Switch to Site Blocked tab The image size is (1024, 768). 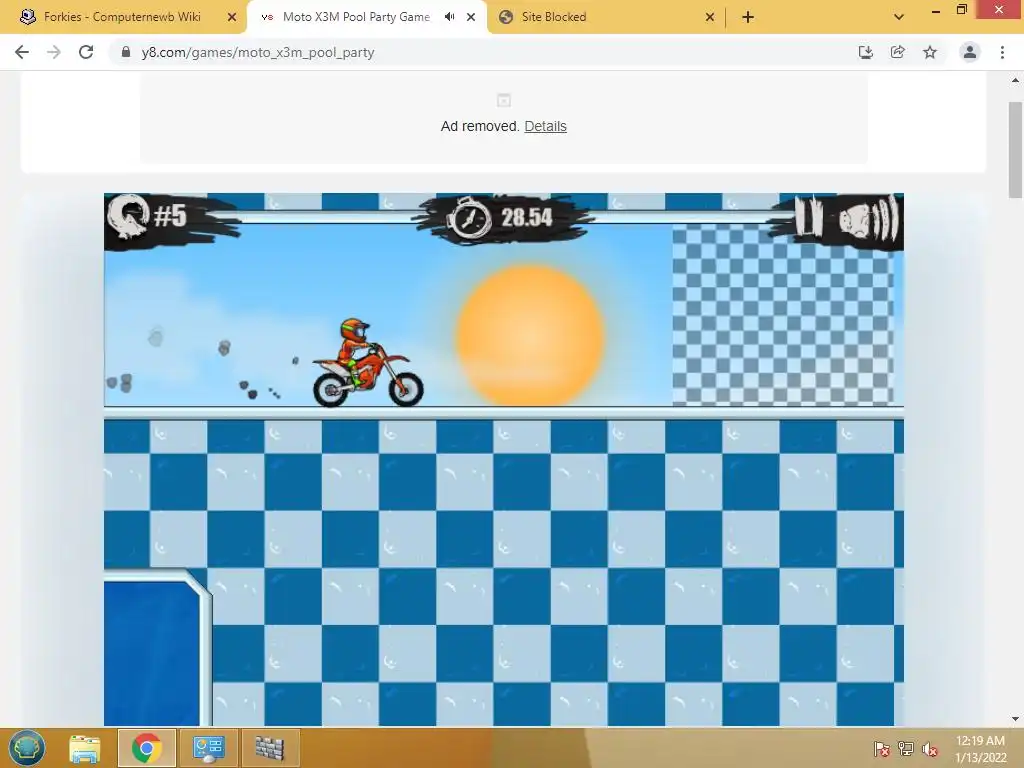554,17
